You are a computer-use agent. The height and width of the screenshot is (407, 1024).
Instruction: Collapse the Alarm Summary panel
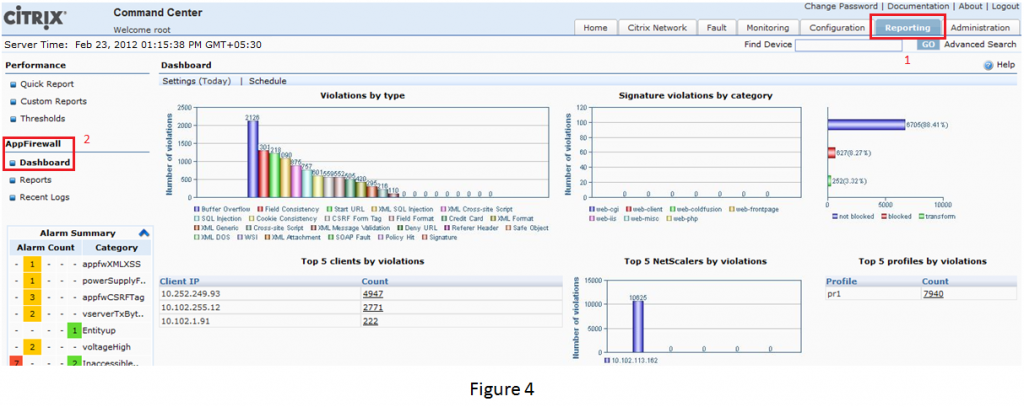click(143, 233)
